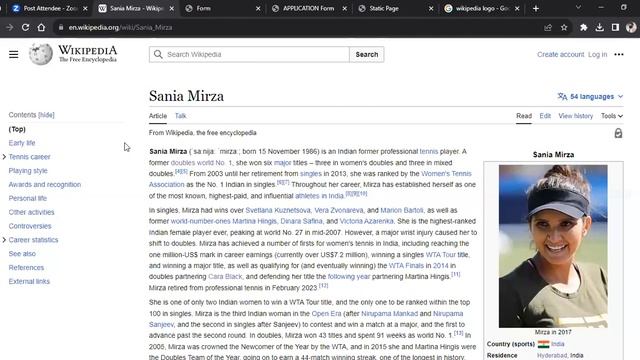Viewport: 640px width, 360px height.
Task: Click the Wikipedia globe logo
Action: [x=41, y=54]
